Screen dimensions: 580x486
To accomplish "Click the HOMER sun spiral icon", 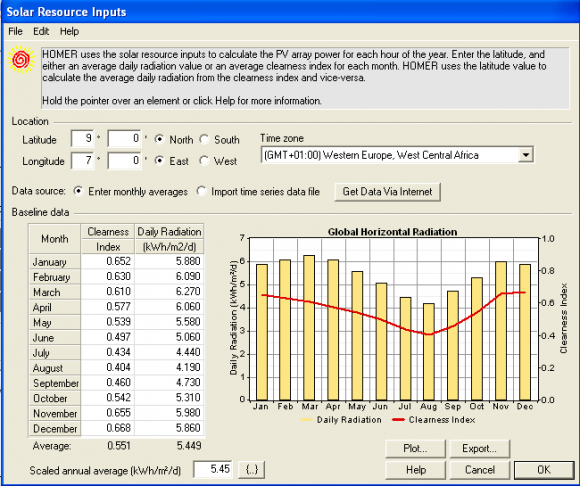I will click(x=21, y=59).
